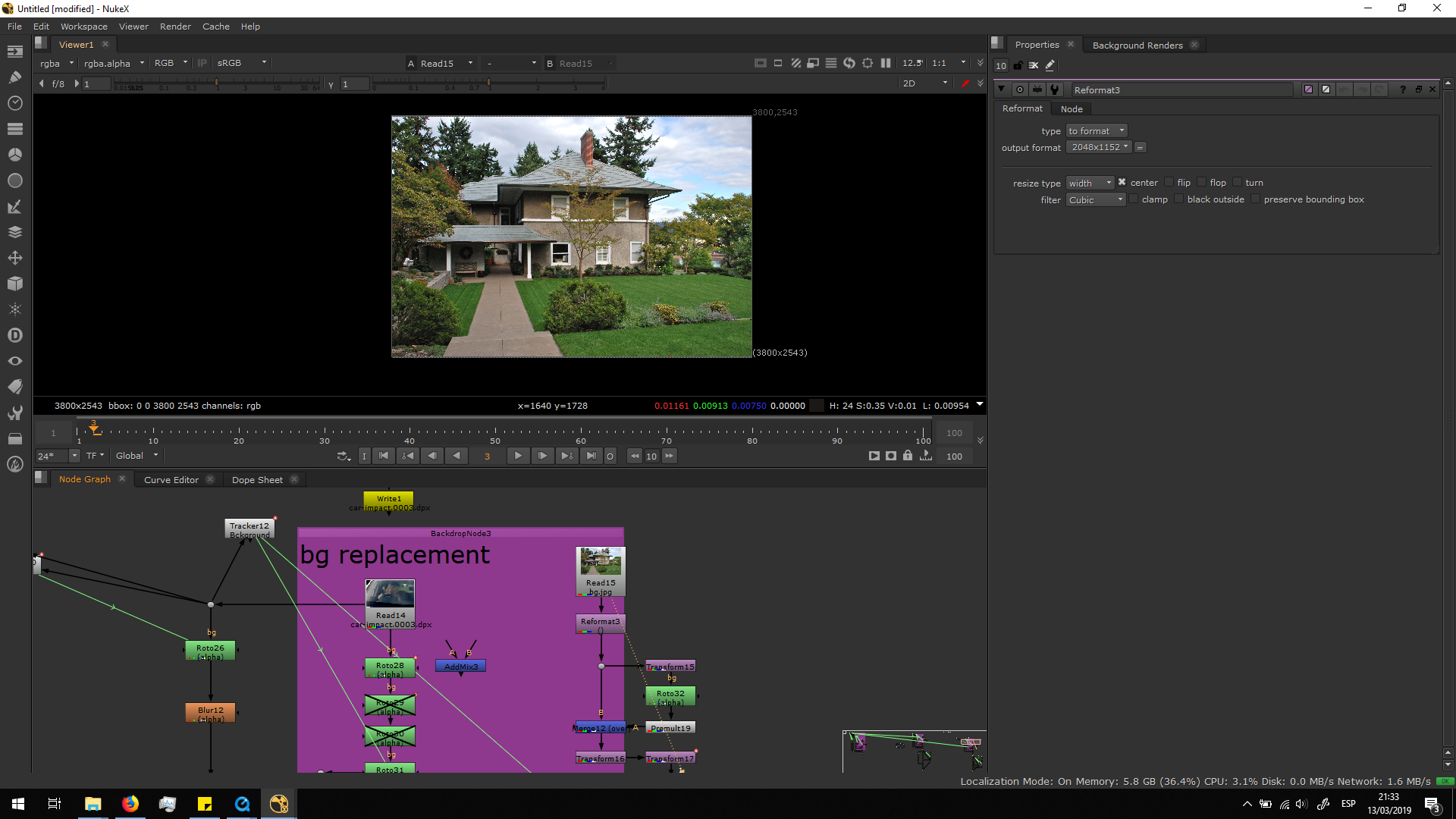Image resolution: width=1456 pixels, height=819 pixels.
Task: Open the Cubic filter dropdown
Action: (x=1096, y=199)
